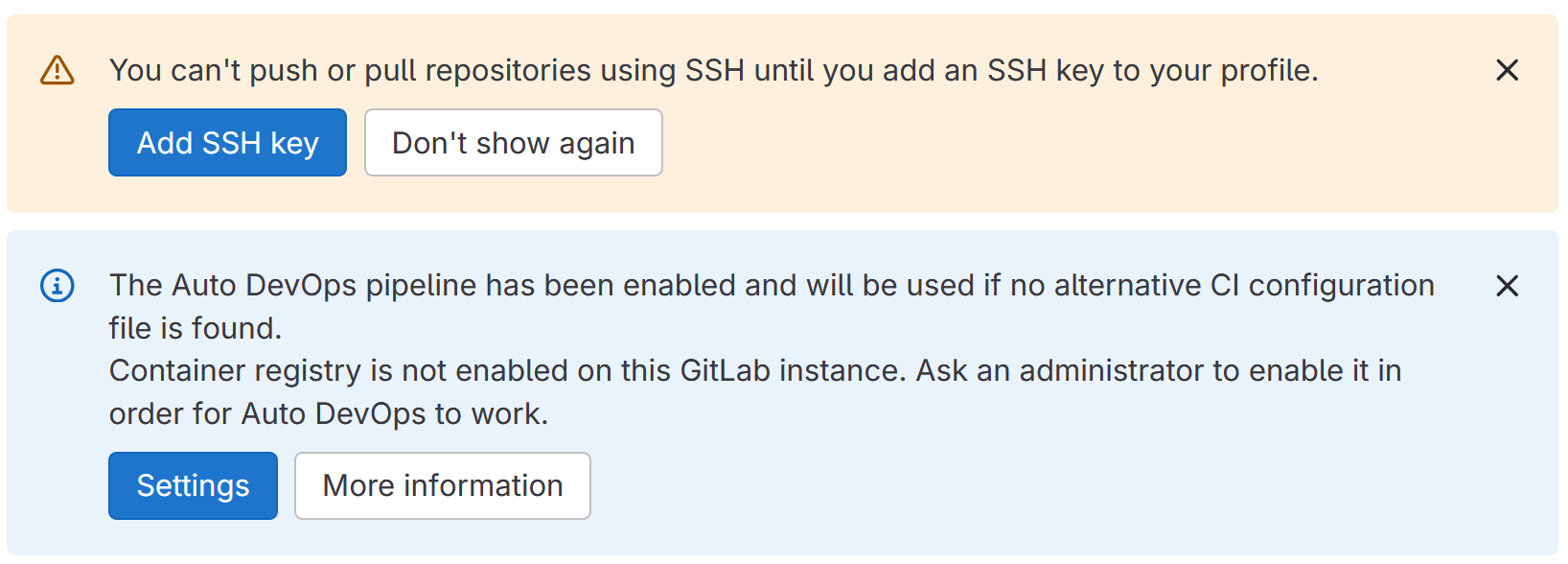The image size is (1568, 564).
Task: Open Settings from the Auto DevOps banner
Action: (193, 485)
